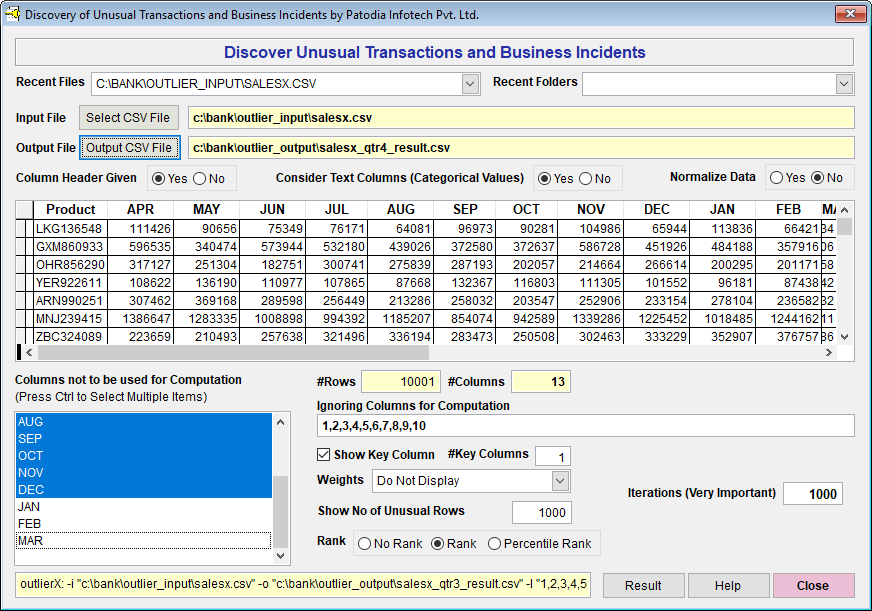Viewport: 872px width, 611px height.
Task: Choose No for Consider Text Columns
Action: tap(586, 179)
